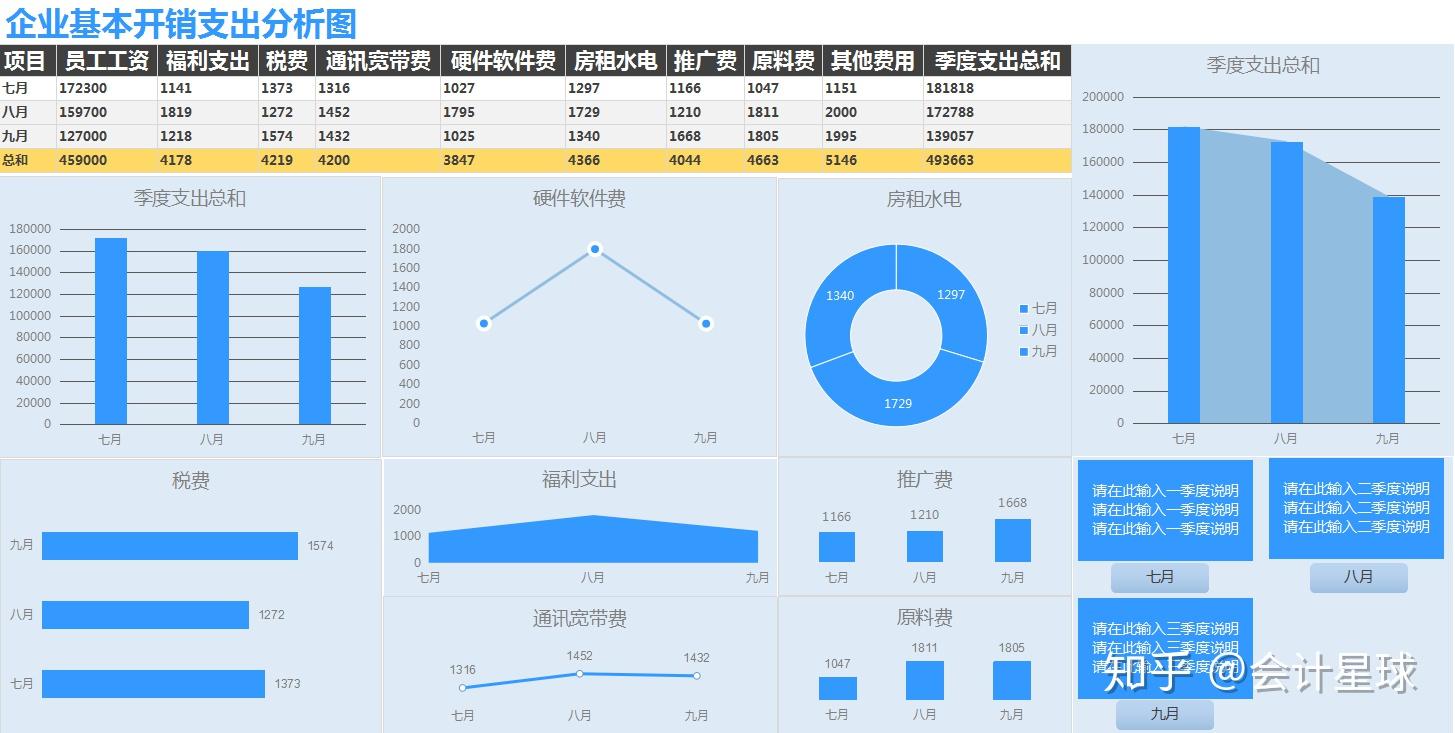Click 推广费 bar labeled 1668
The width and height of the screenshot is (1455, 733).
pyautogui.click(x=1013, y=540)
